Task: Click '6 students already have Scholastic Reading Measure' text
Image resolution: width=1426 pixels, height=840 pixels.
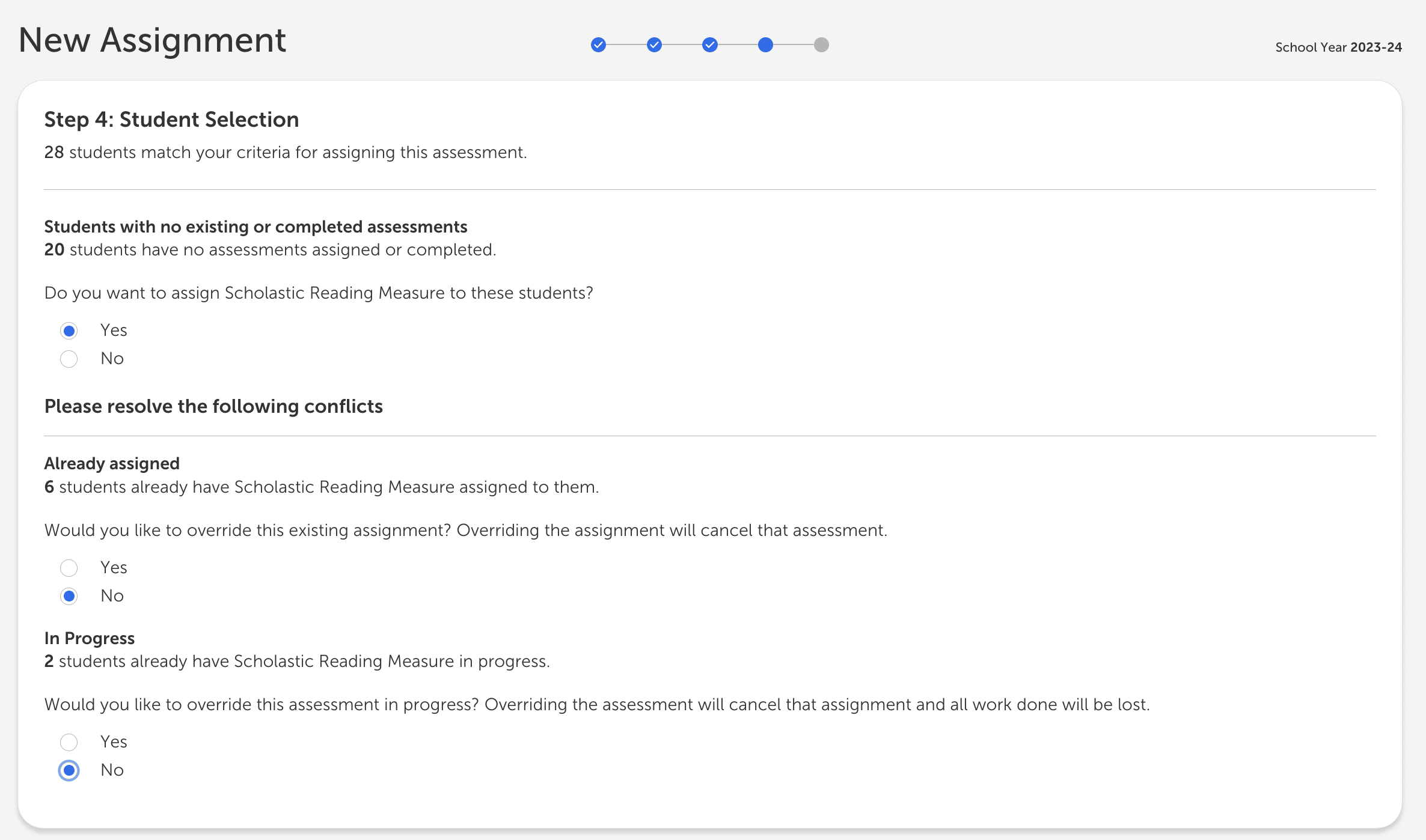Action: pyautogui.click(x=322, y=487)
